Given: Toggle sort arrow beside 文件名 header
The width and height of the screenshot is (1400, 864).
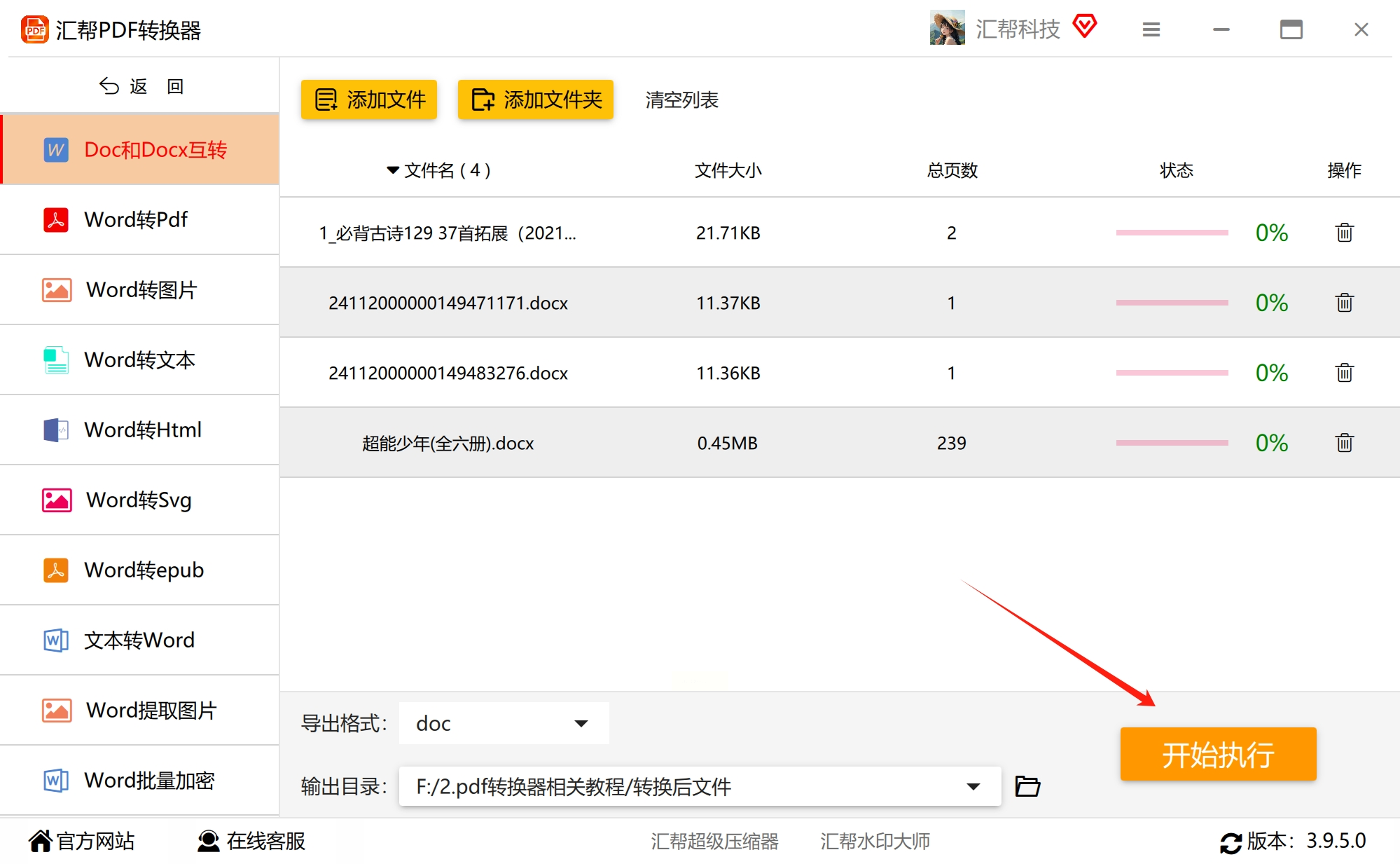Looking at the screenshot, I should pyautogui.click(x=393, y=170).
